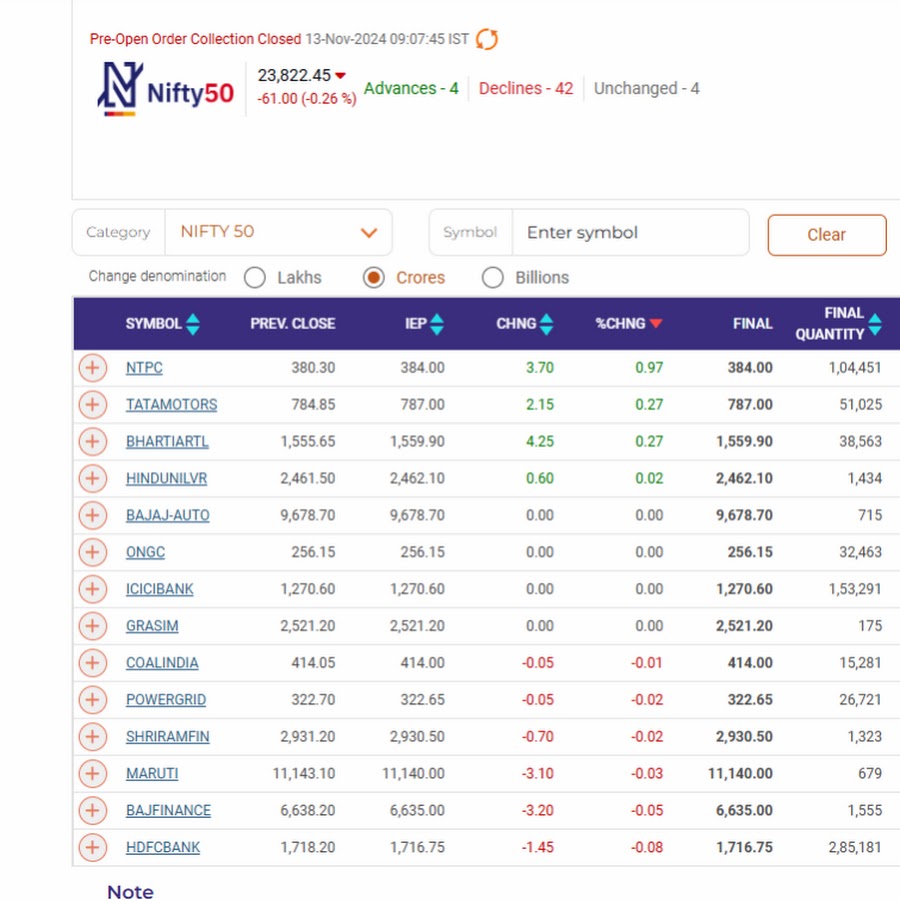Click BAJFINANCE change value -3.20
Screen dimensions: 900x900
538,810
